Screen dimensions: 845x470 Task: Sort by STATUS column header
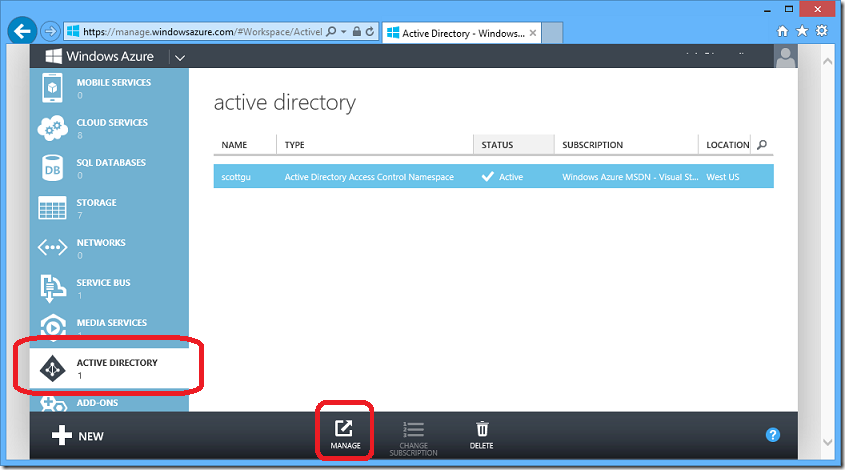(497, 144)
